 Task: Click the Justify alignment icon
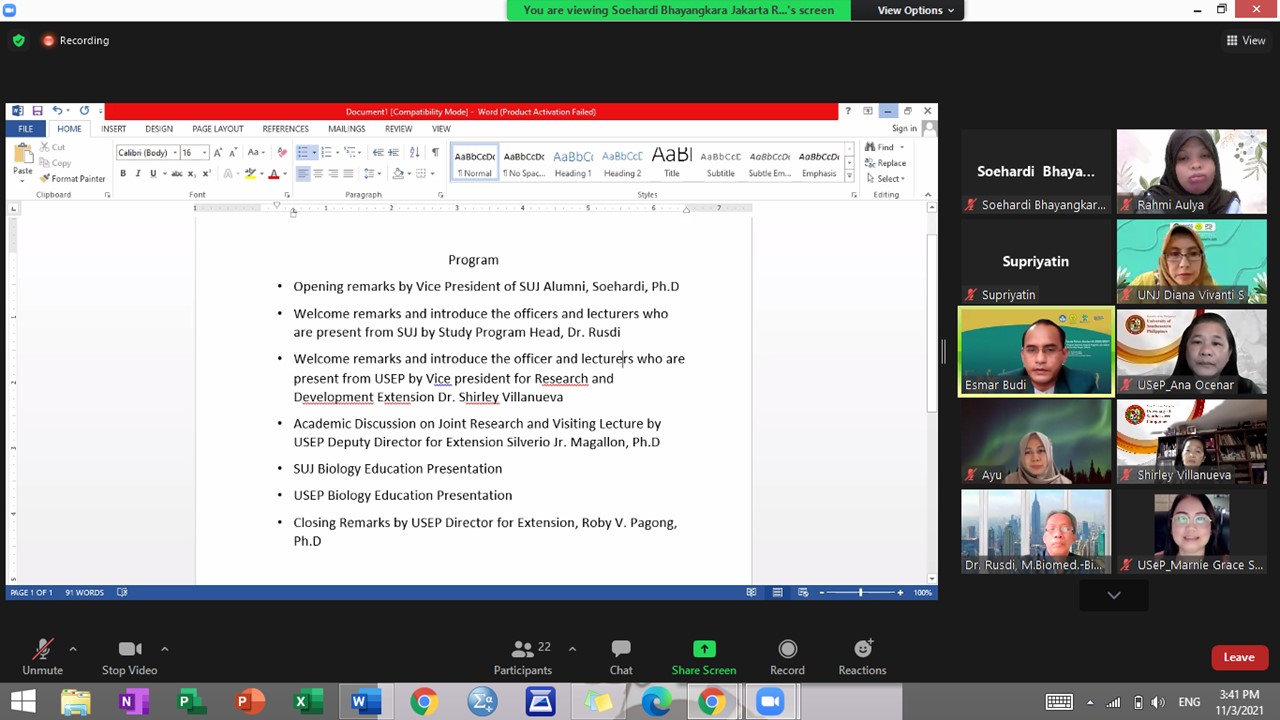click(348, 174)
